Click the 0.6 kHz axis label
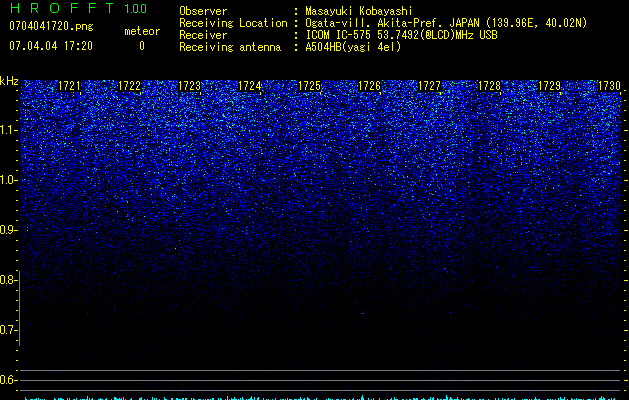The width and height of the screenshot is (629, 400). 8,380
